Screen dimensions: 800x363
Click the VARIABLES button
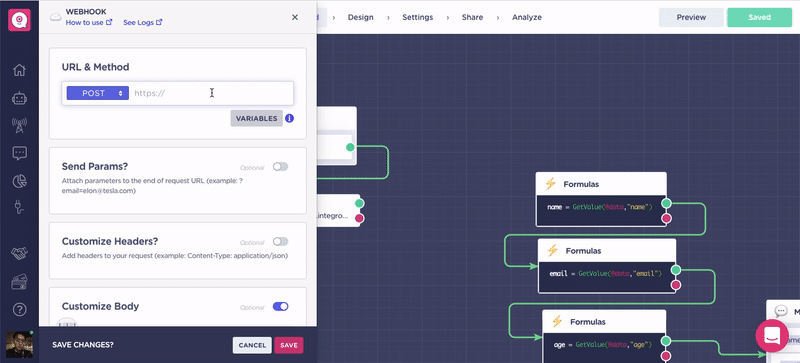tap(257, 118)
